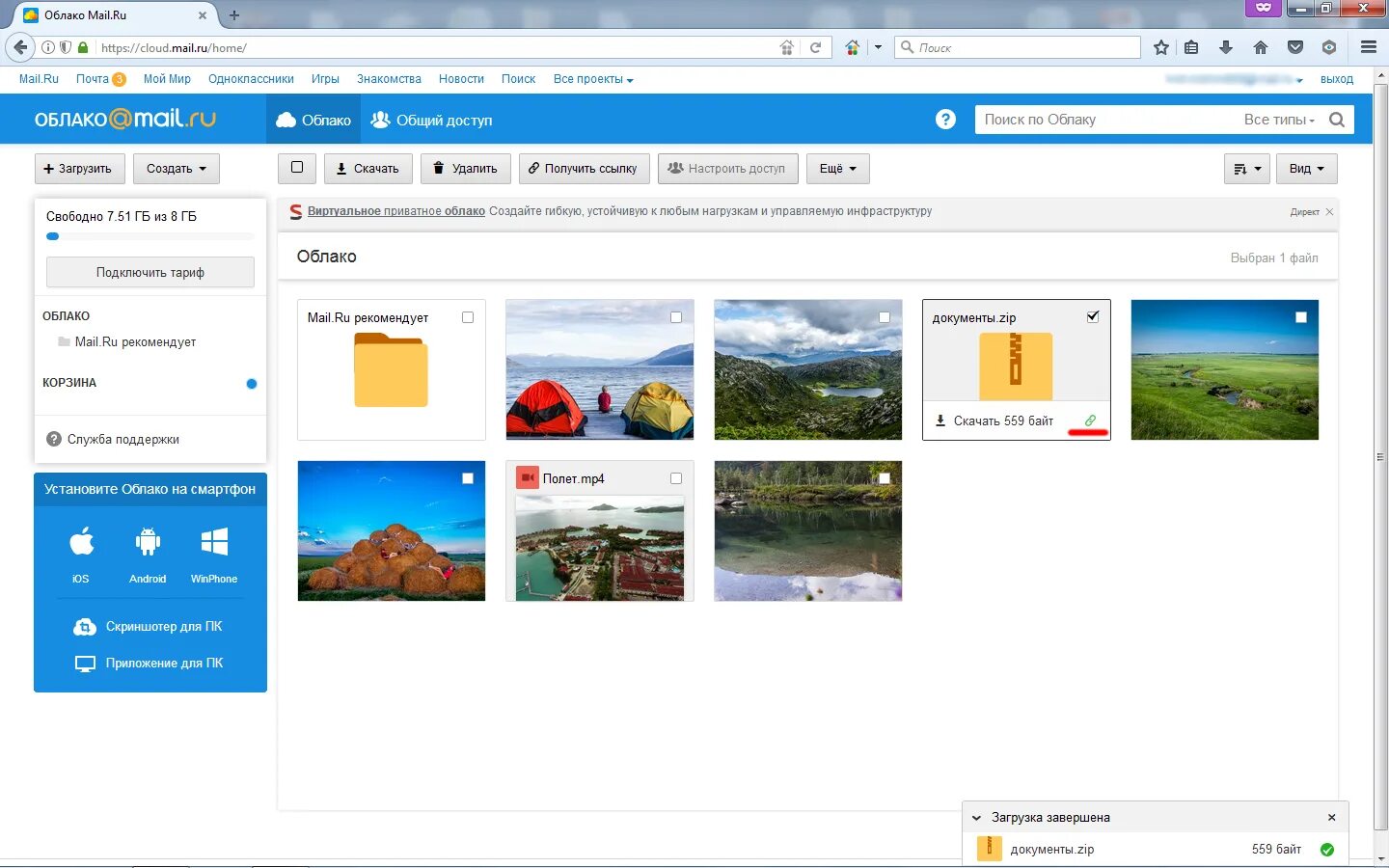Click Получить ссылку button
This screenshot has height=868, width=1389.
[584, 169]
